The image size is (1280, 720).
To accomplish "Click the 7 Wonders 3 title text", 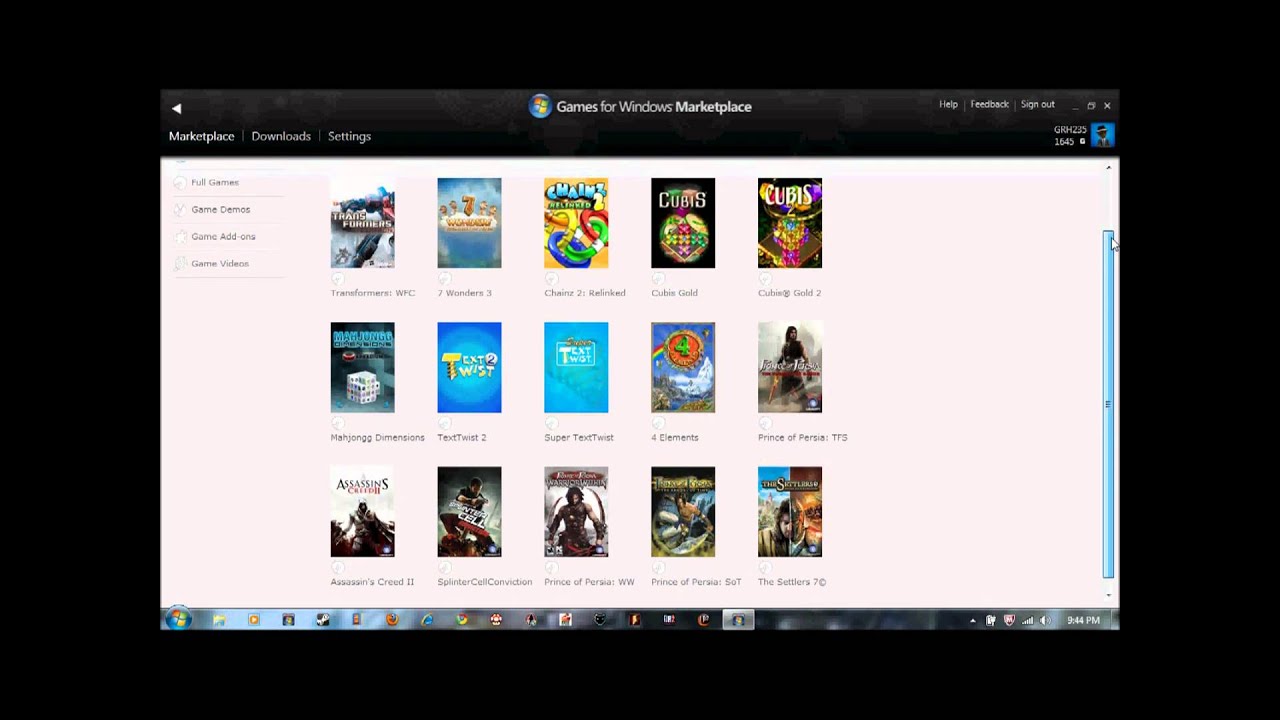I will 464,293.
